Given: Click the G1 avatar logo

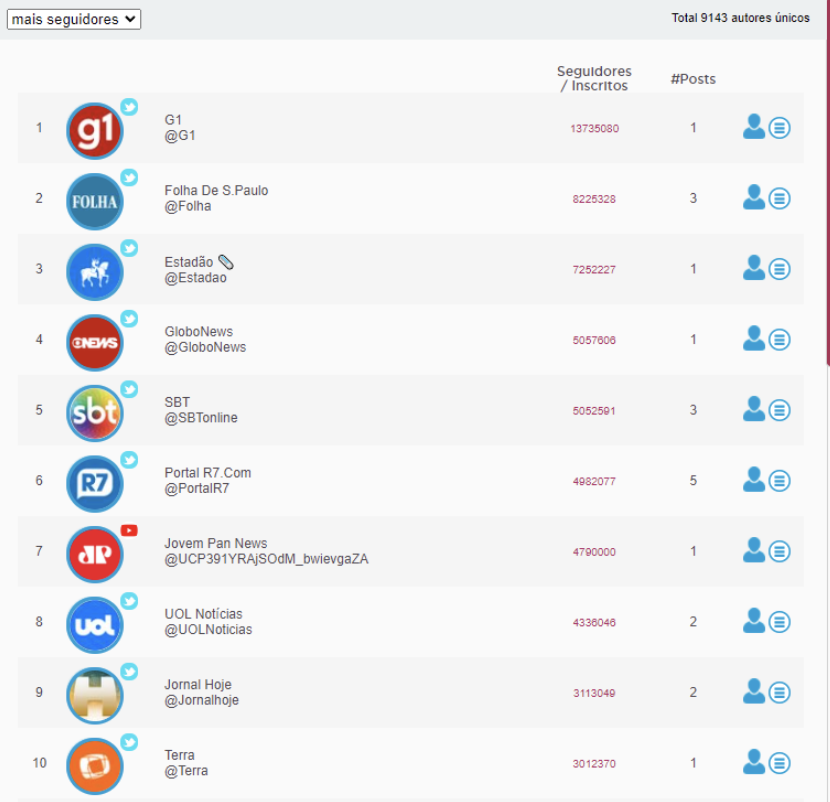Looking at the screenshot, I should [x=95, y=131].
